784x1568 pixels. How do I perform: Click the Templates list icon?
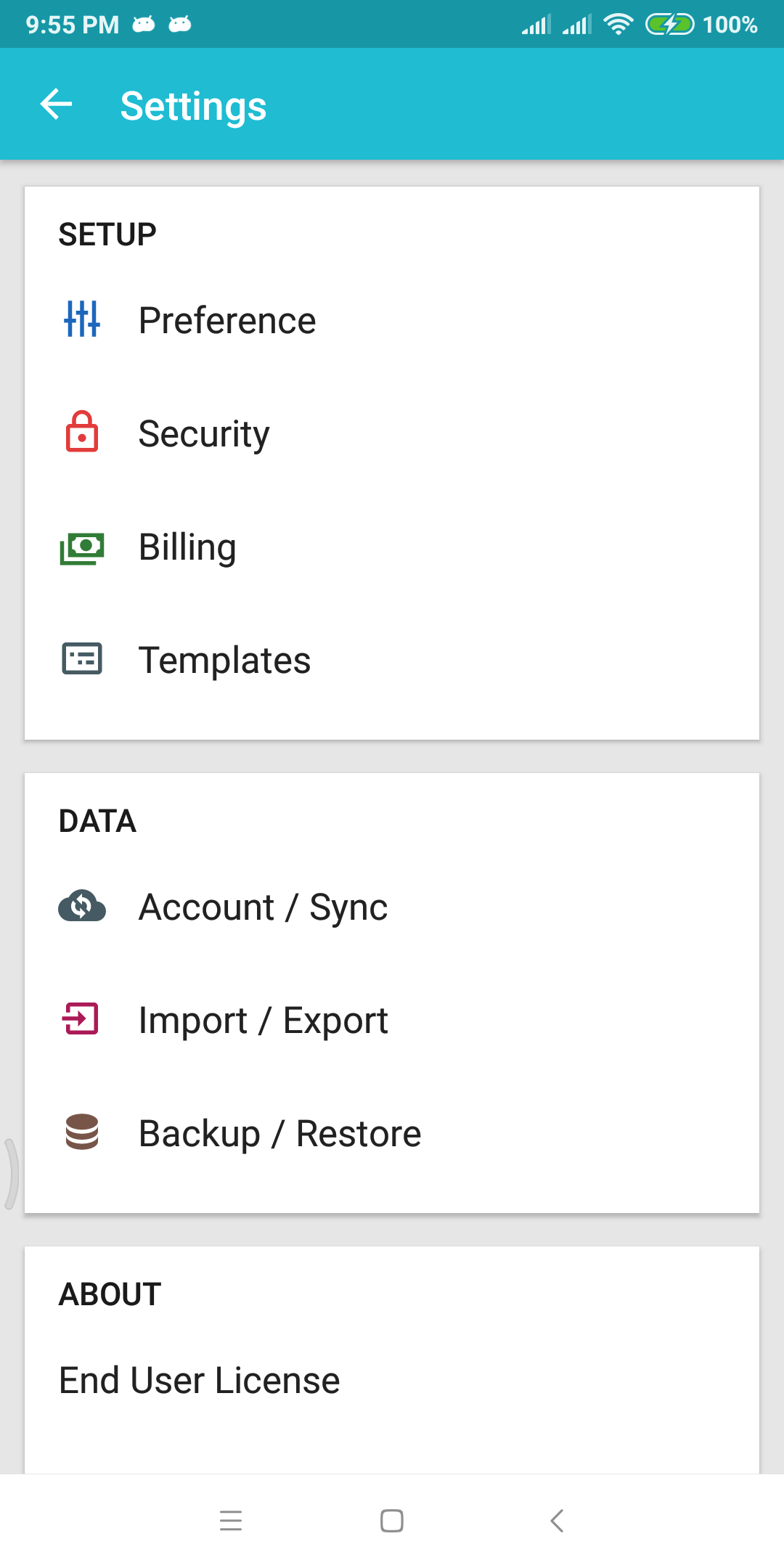pos(82,659)
